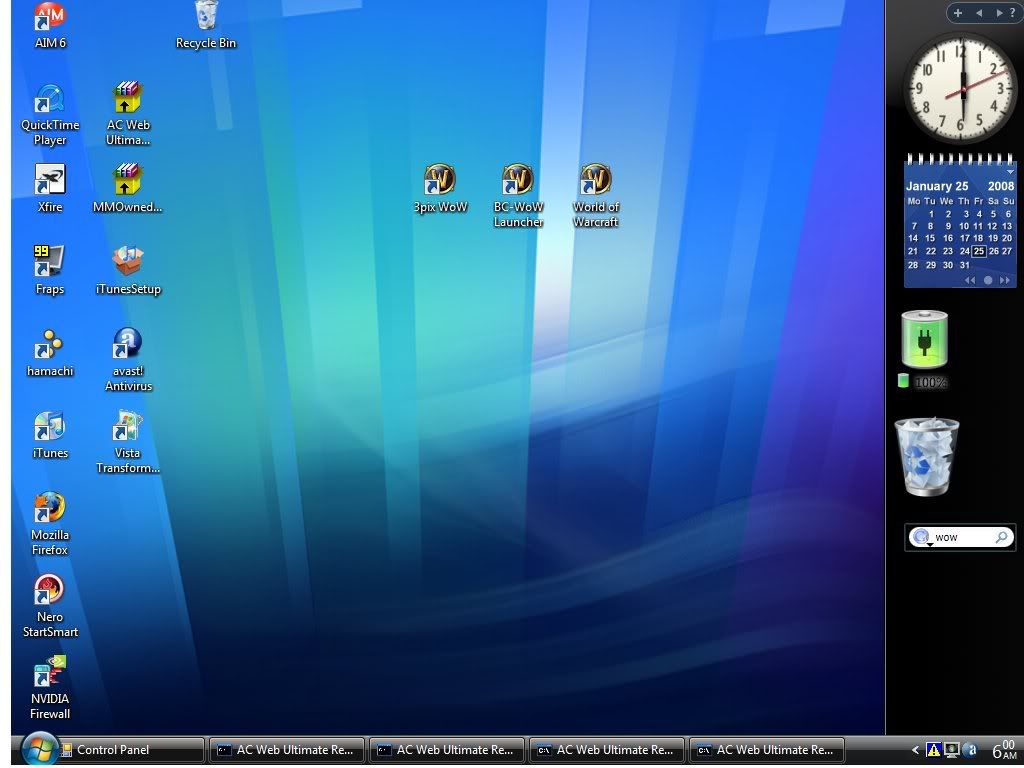Select the avast! Antivirus shortcut
1024x768 pixels.
128,360
